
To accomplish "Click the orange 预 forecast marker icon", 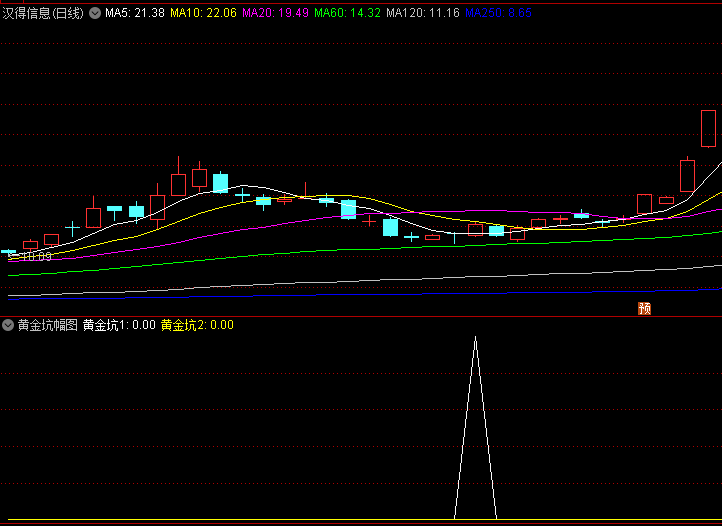I will 645,308.
